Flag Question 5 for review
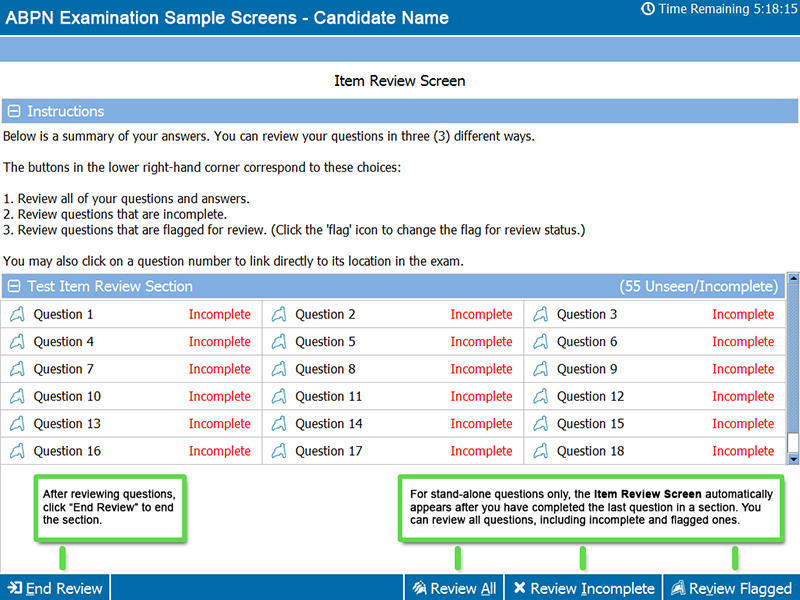Viewport: 800px width, 600px height. (x=279, y=342)
